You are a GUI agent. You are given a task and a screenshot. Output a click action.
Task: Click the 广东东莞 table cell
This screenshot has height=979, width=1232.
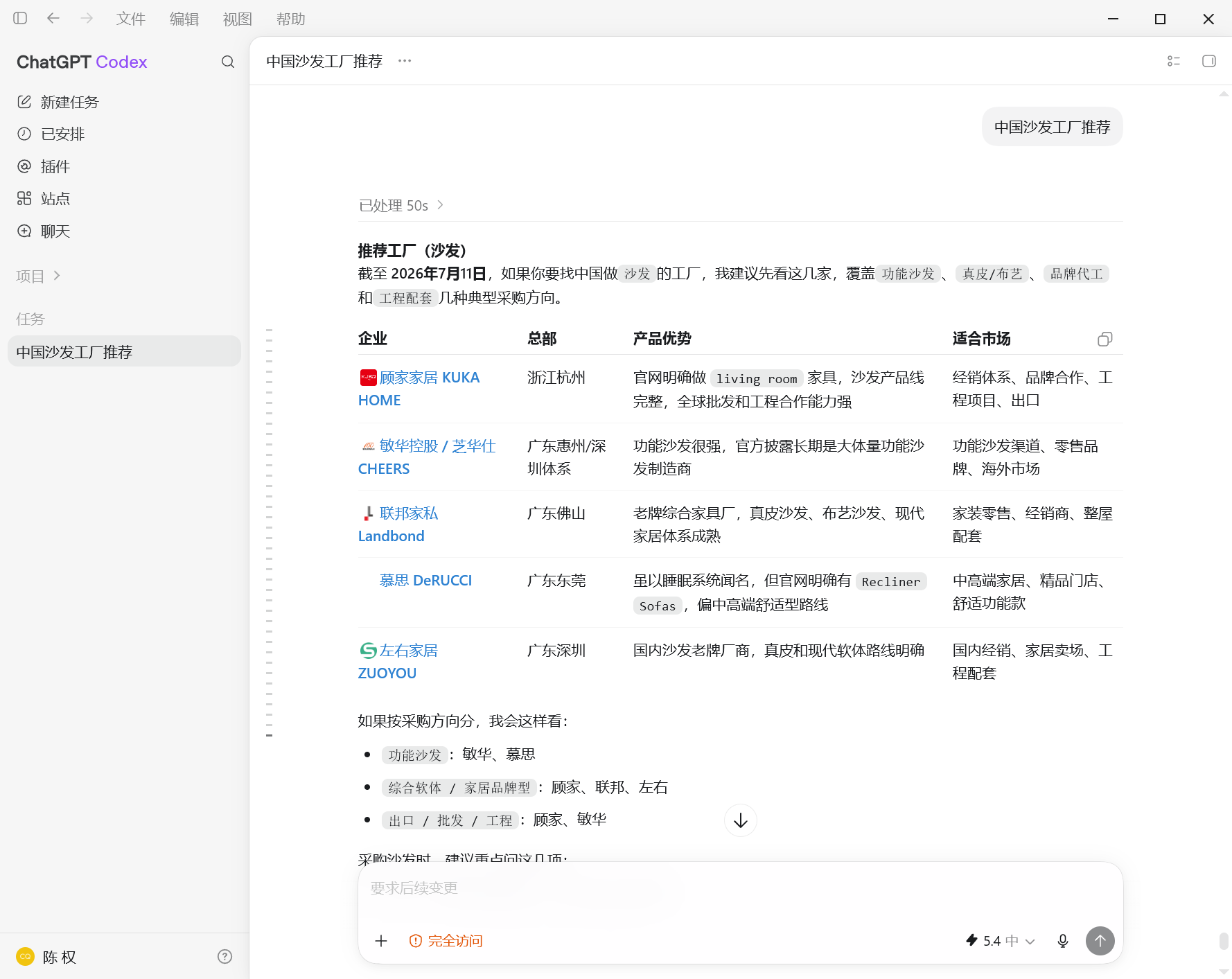click(556, 581)
